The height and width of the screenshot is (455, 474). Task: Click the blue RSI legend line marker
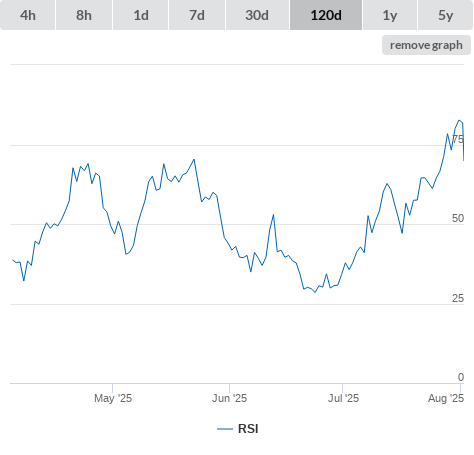(225, 429)
